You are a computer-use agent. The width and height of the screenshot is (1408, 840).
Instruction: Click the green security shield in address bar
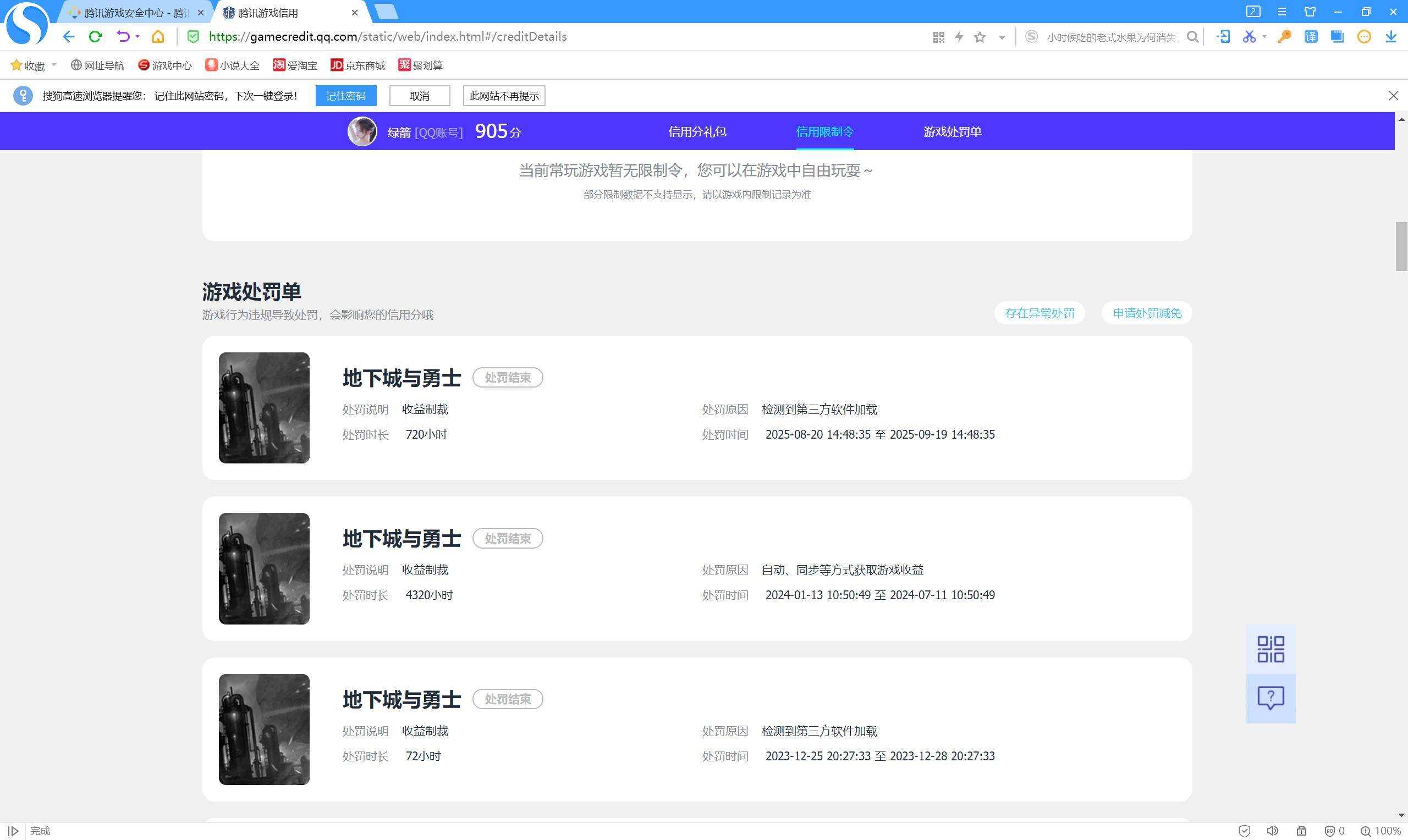point(193,37)
